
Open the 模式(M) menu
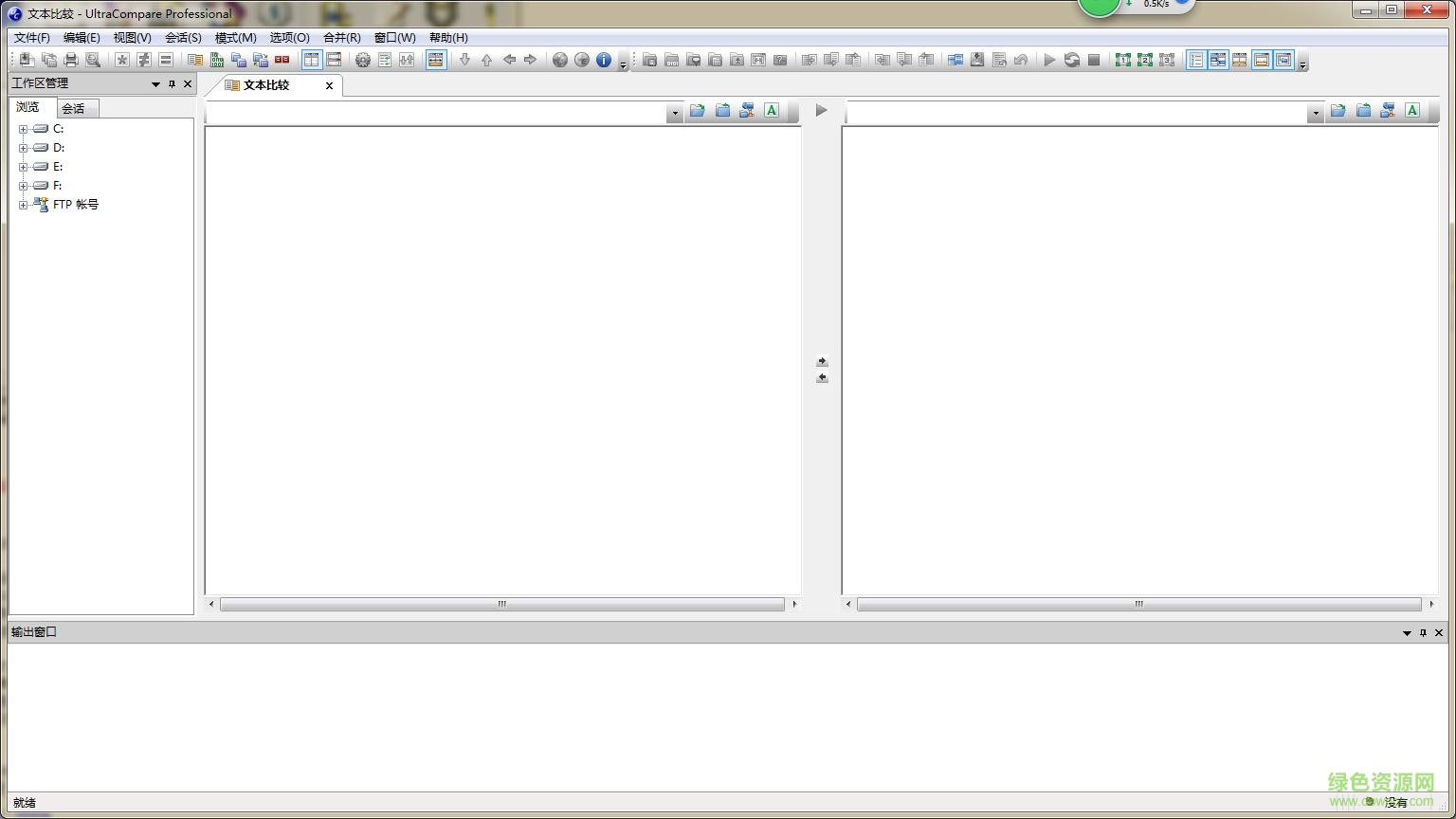tap(235, 38)
